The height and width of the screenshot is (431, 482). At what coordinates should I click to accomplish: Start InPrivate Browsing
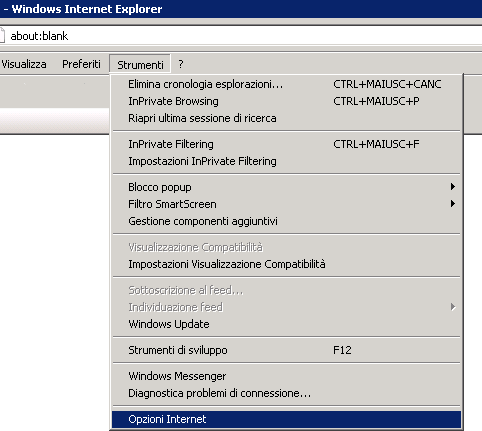[286, 101]
